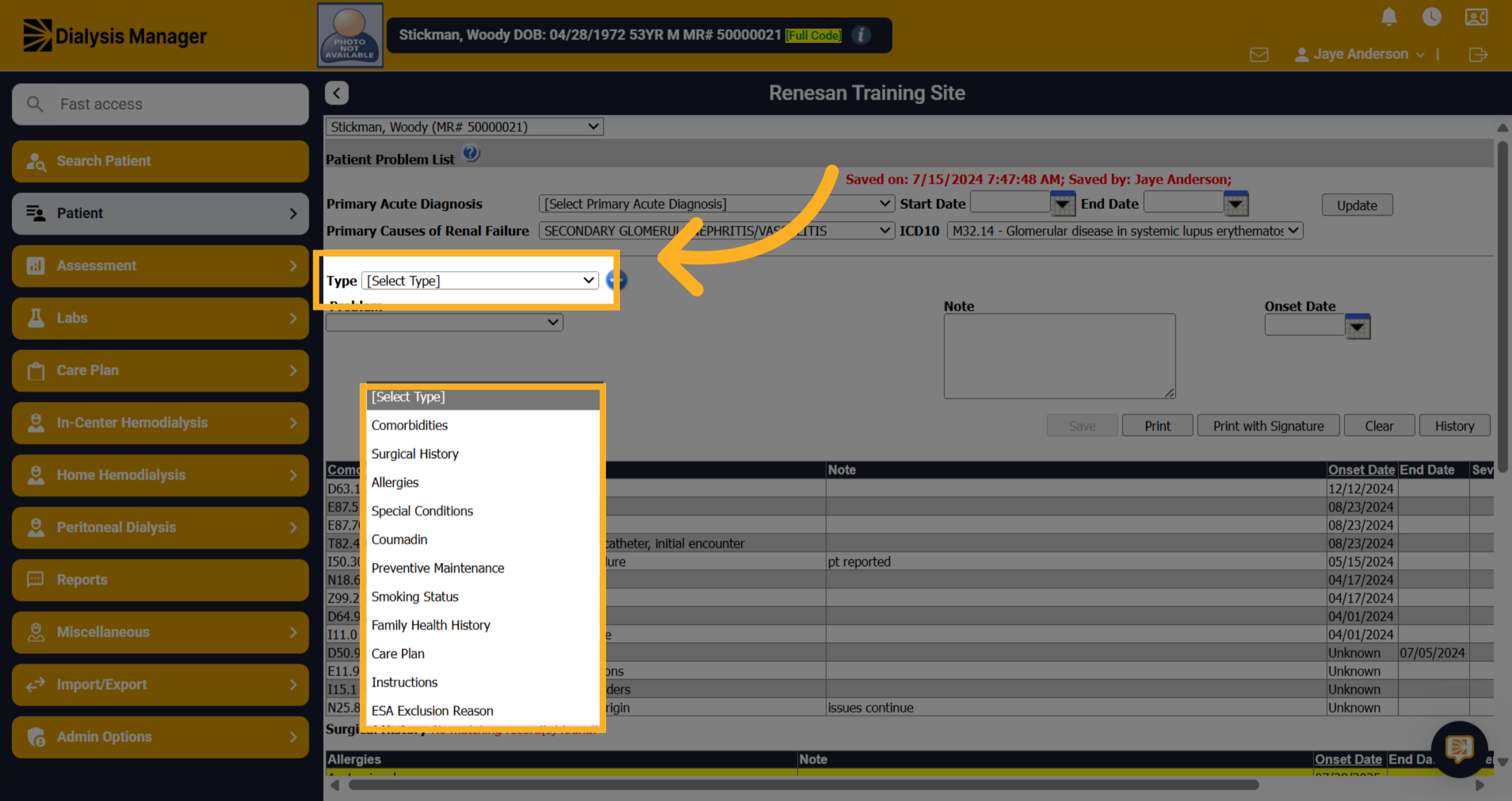Open the notifications bell icon
Viewport: 1512px width, 801px height.
pyautogui.click(x=1389, y=17)
